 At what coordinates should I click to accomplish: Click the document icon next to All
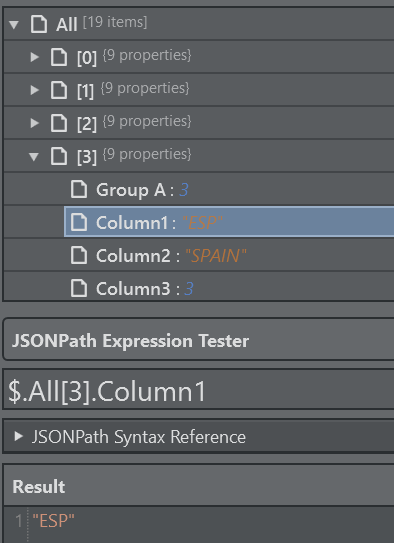(39, 24)
